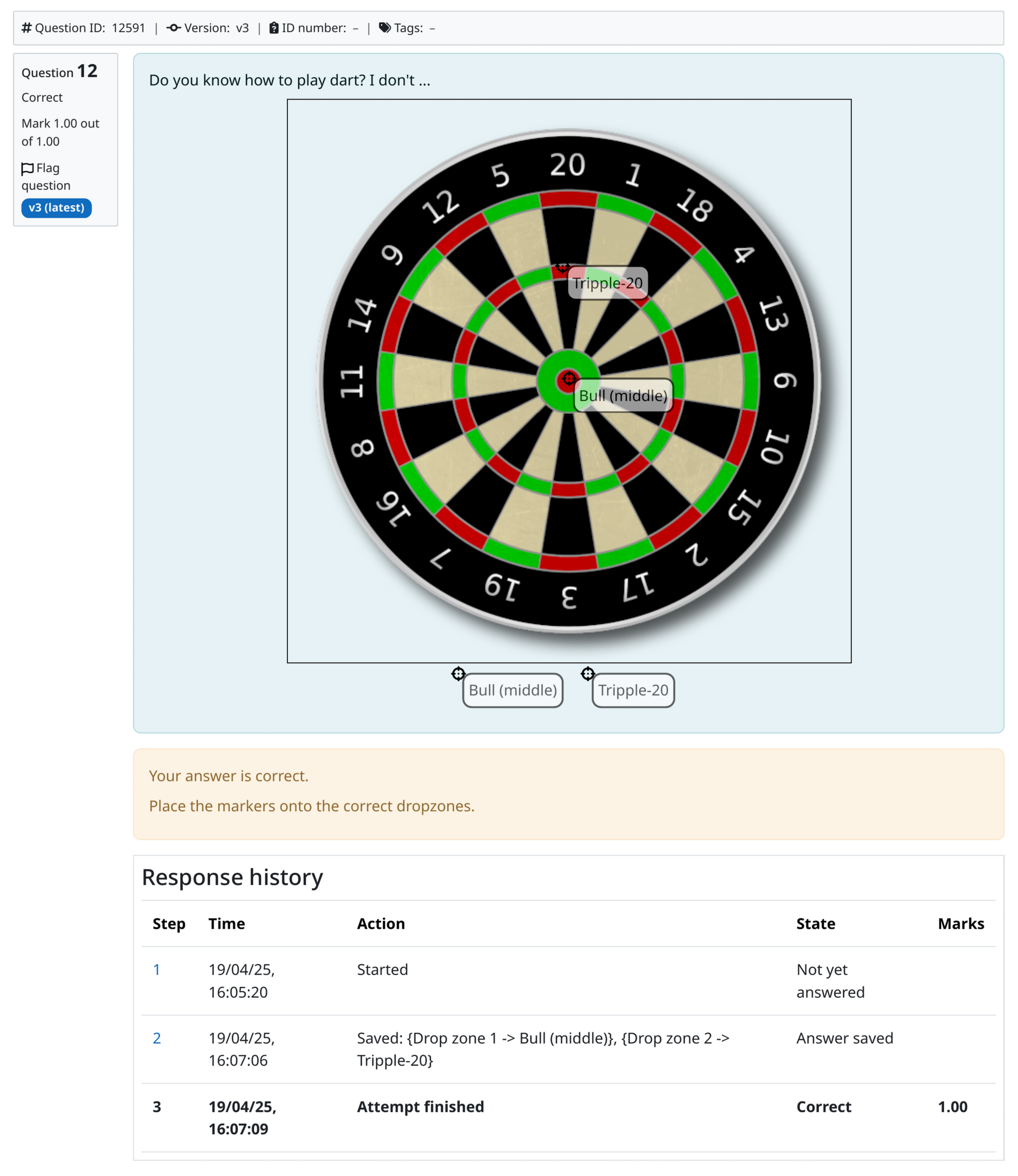Image resolution: width=1018 pixels, height=1176 pixels.
Task: Click the 'Attempt finished' action cell
Action: point(420,1106)
